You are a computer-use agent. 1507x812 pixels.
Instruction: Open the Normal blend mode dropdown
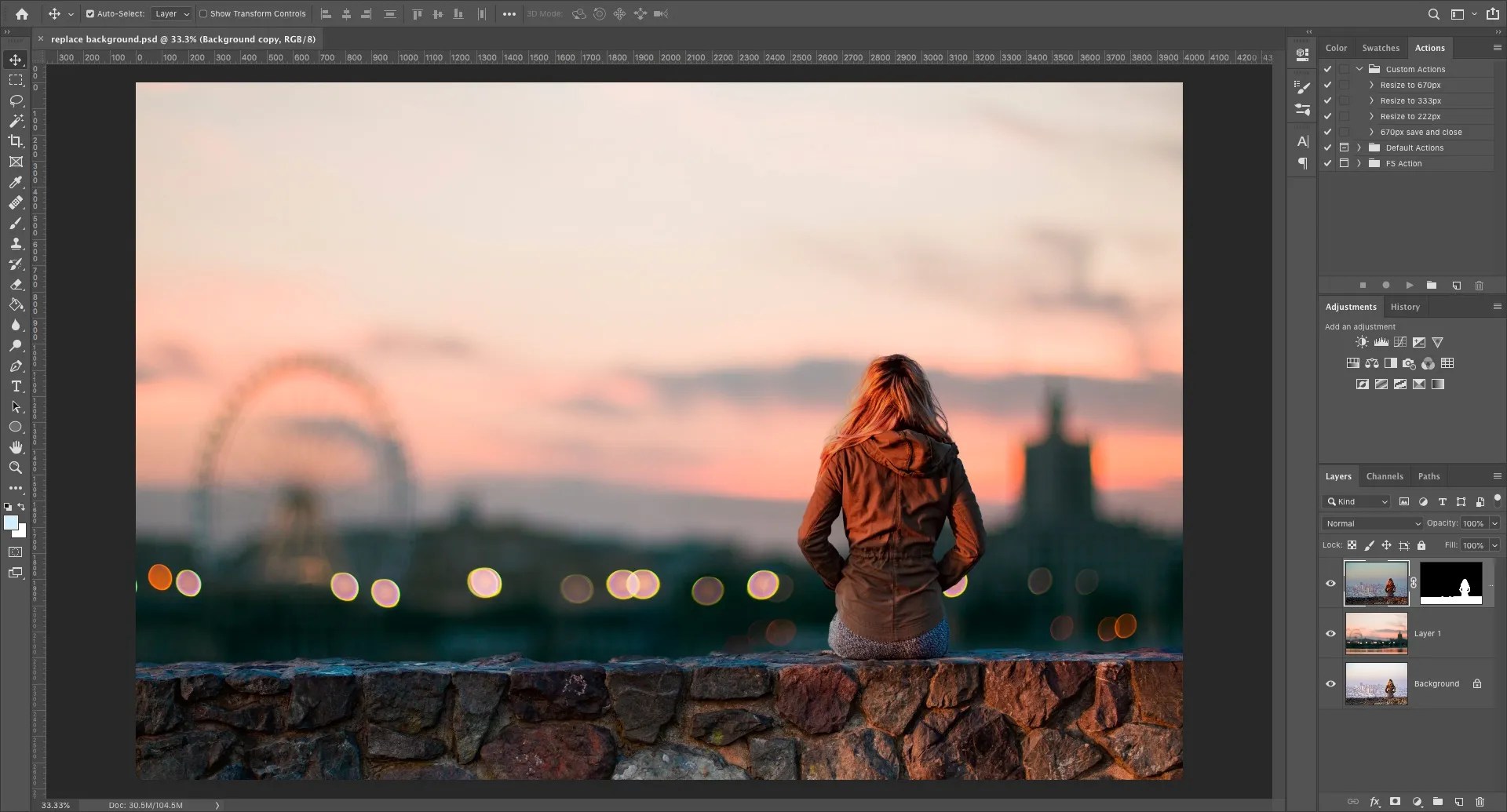pos(1372,523)
